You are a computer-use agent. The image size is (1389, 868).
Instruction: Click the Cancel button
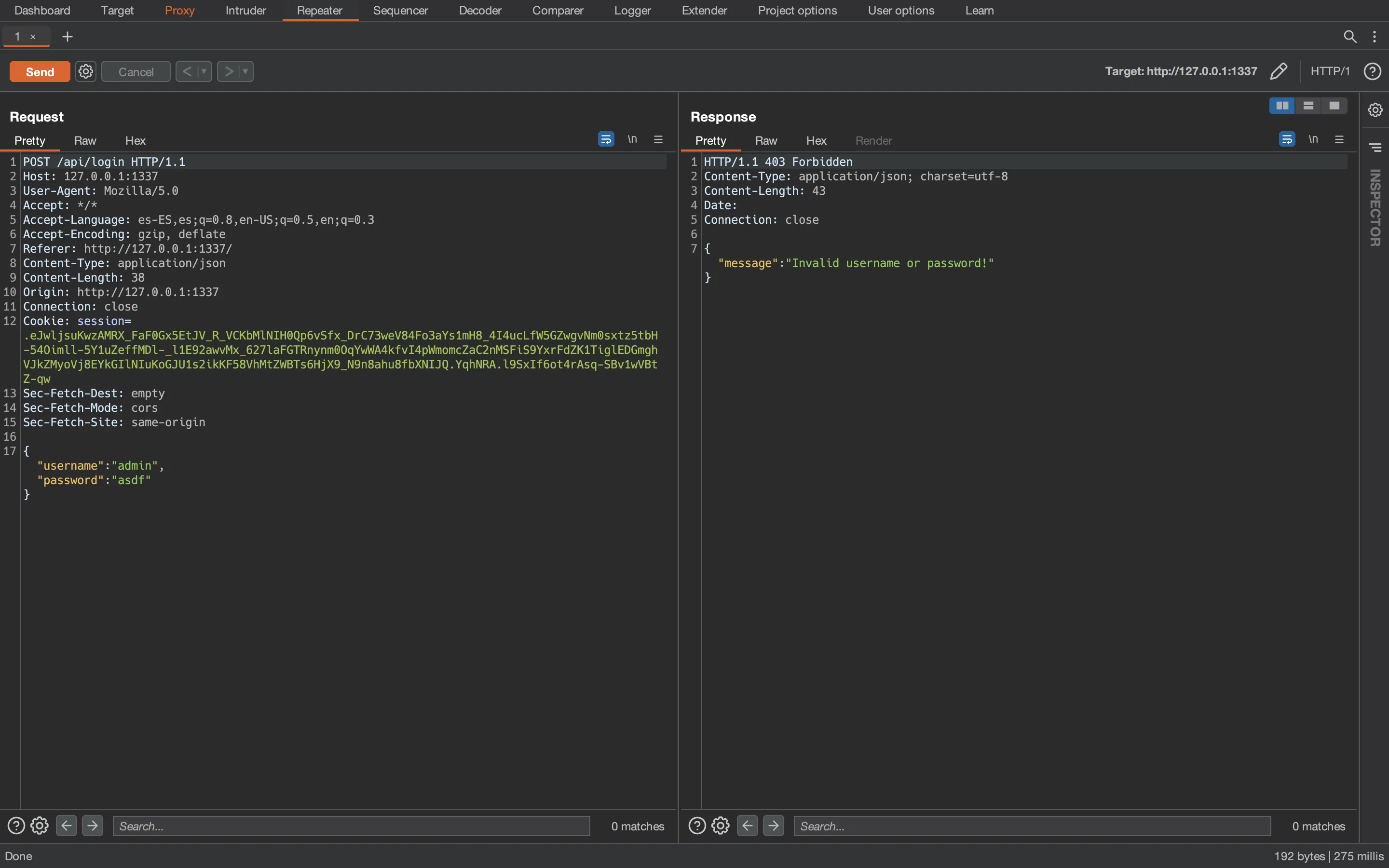[x=136, y=72]
